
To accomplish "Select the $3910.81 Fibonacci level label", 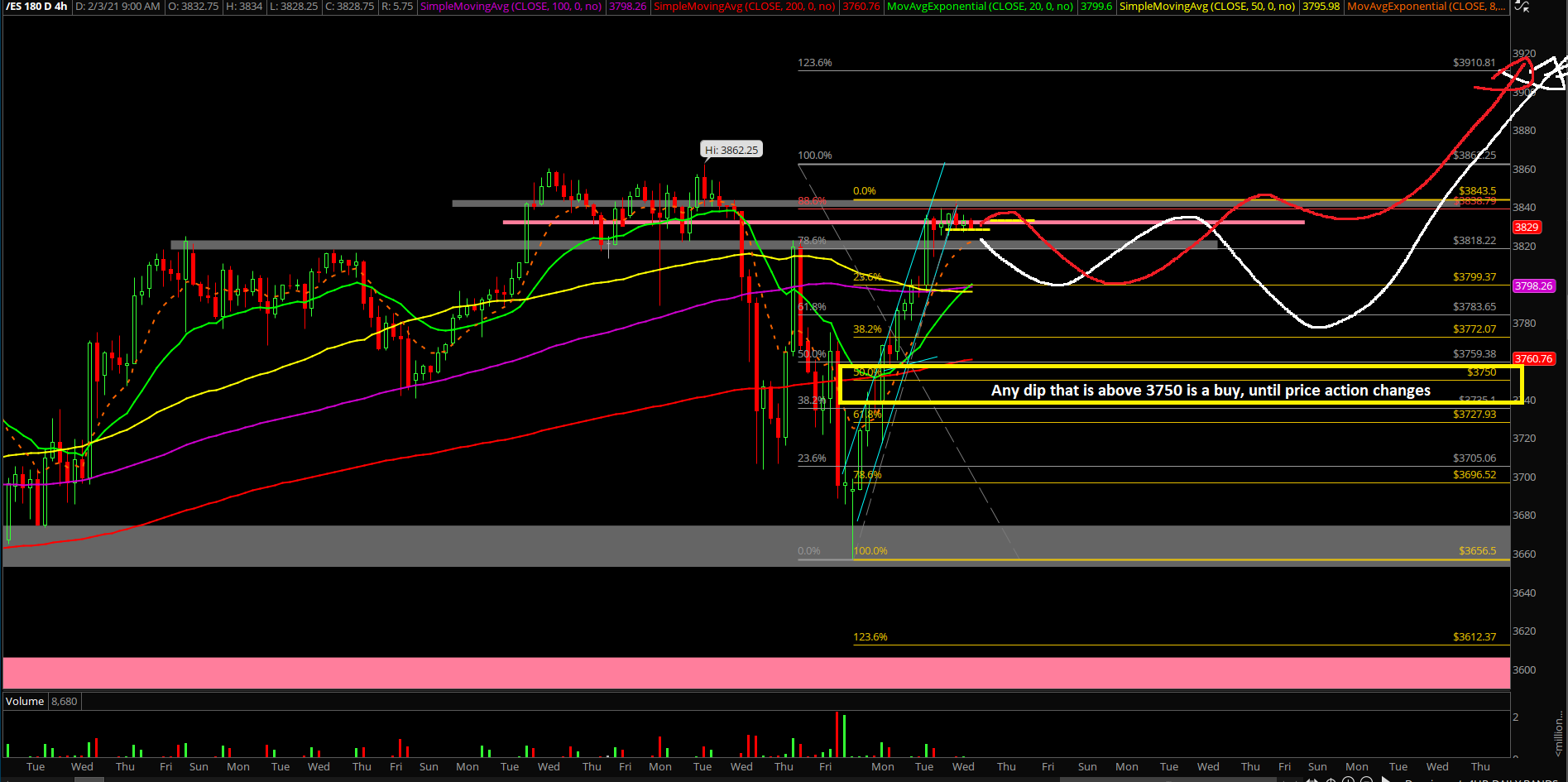I will click(1474, 63).
